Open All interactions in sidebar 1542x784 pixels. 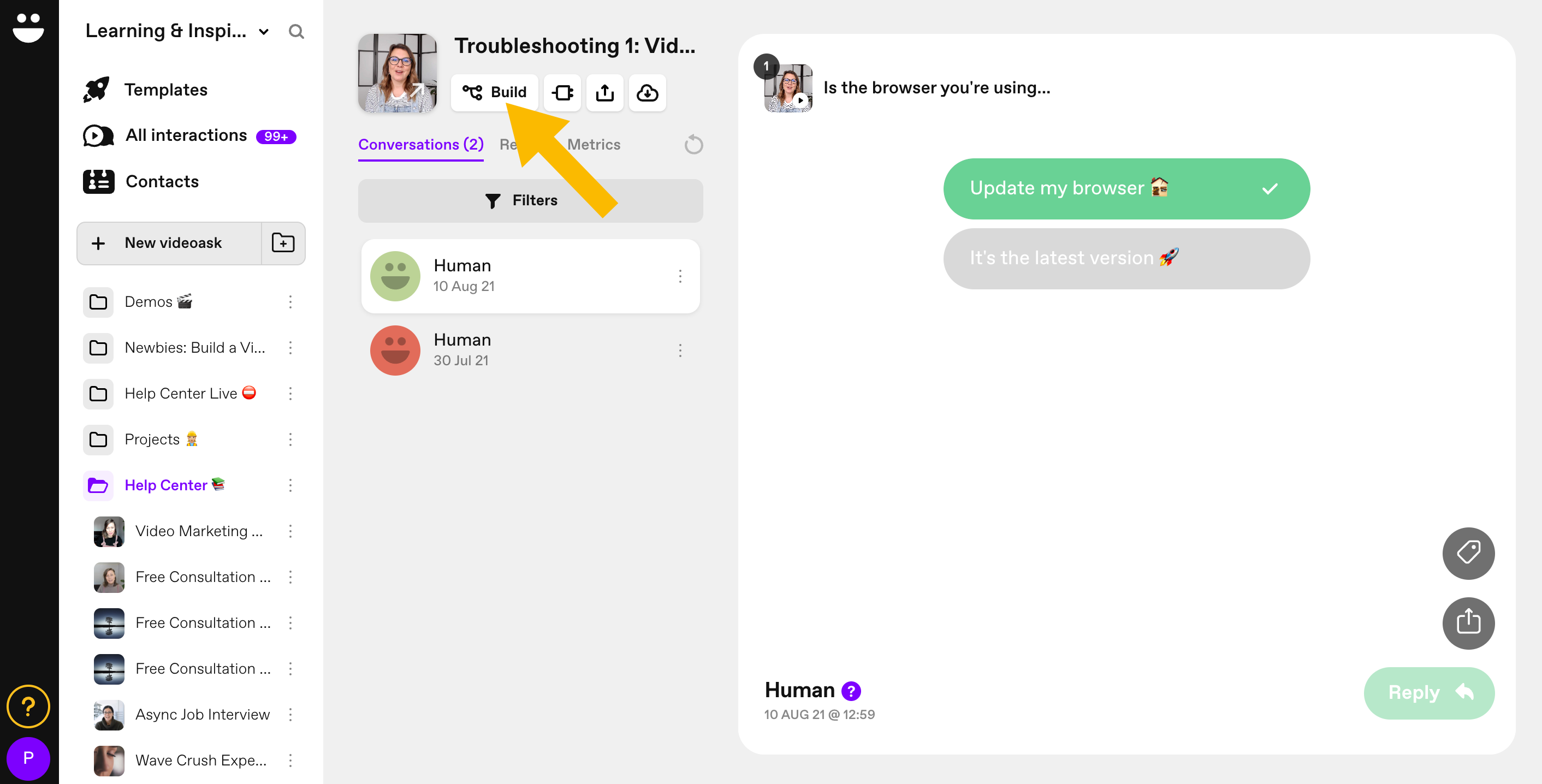186,135
